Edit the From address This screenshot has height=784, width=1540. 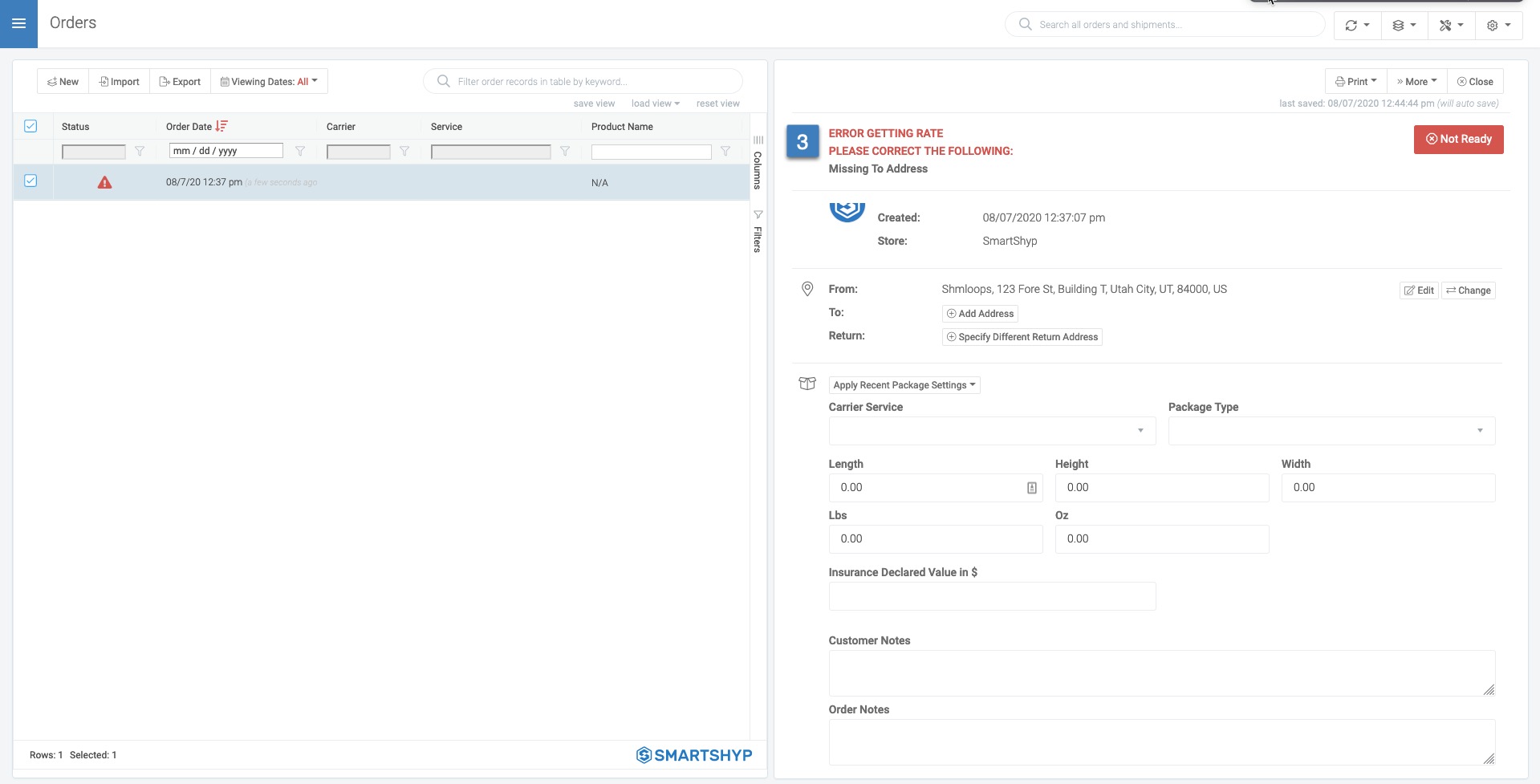click(1419, 290)
